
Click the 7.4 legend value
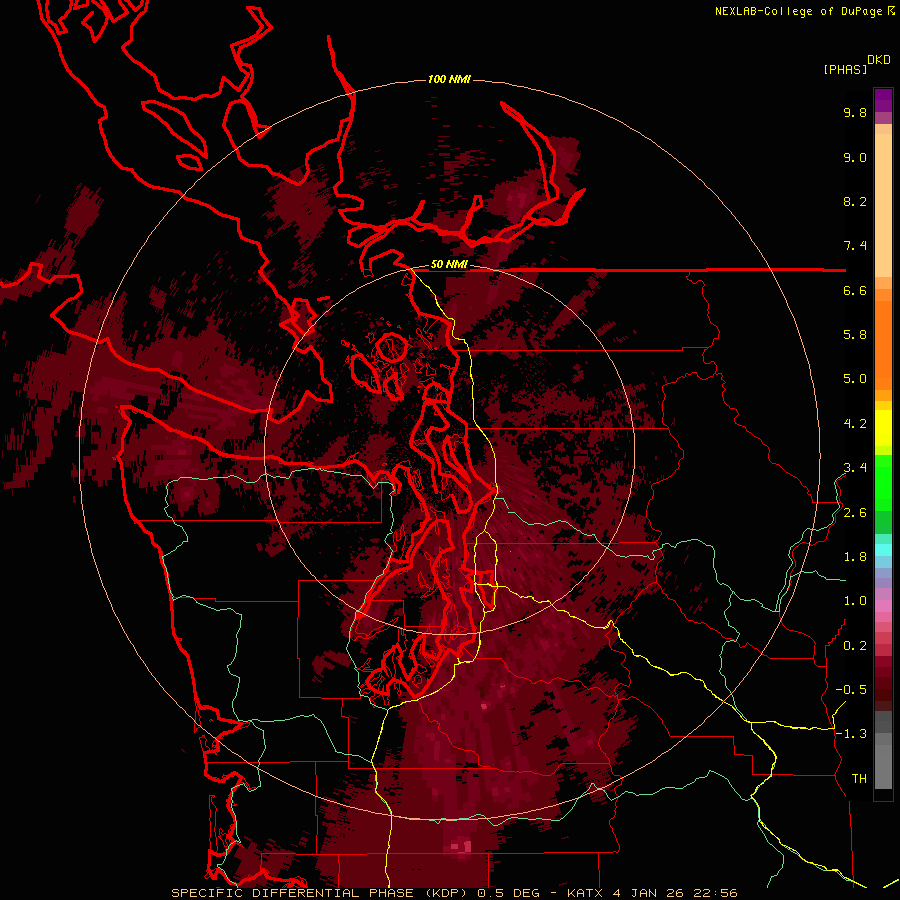[855, 246]
